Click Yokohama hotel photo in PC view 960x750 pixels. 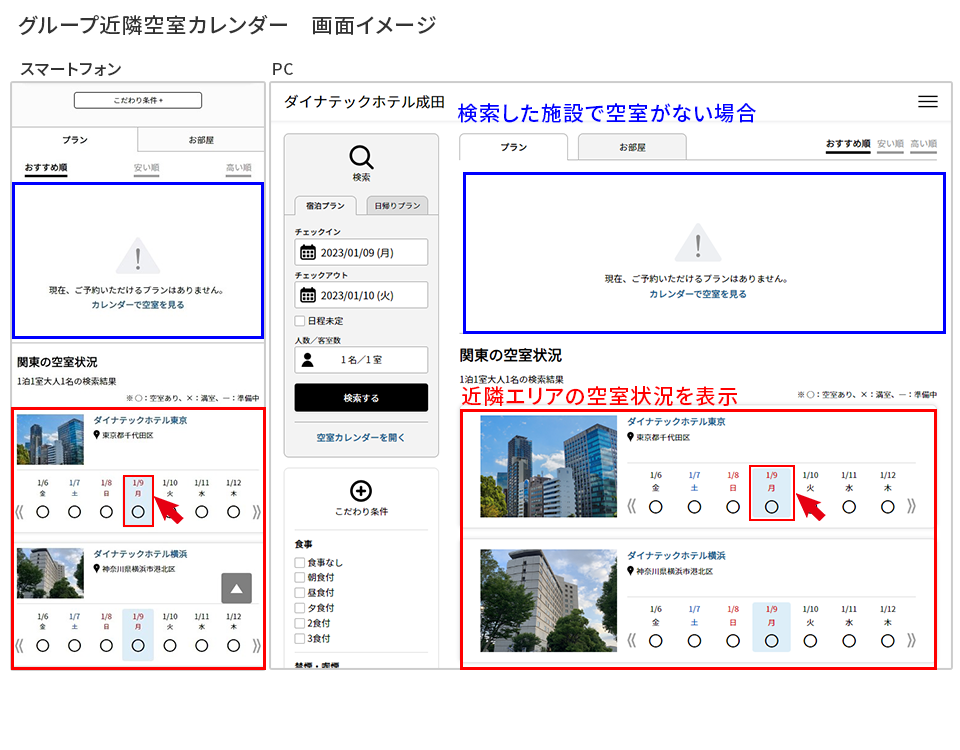pyautogui.click(x=549, y=601)
